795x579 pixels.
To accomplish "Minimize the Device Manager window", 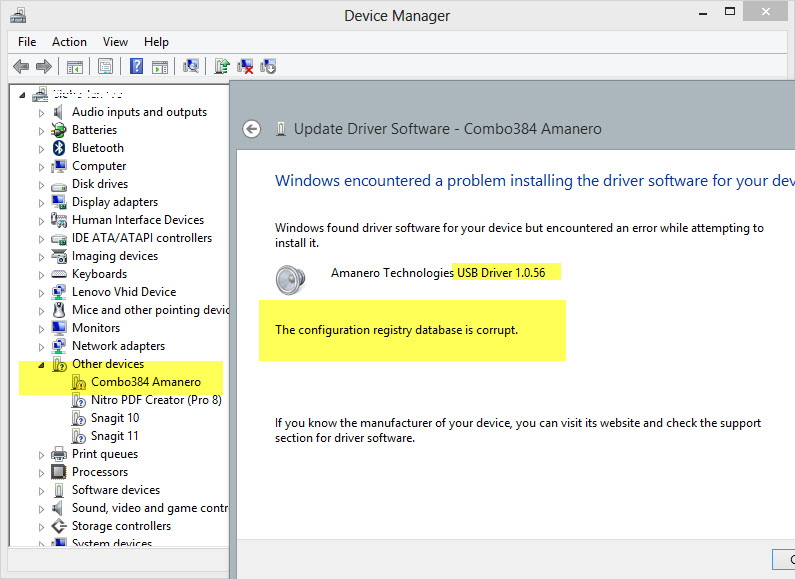I will [703, 14].
